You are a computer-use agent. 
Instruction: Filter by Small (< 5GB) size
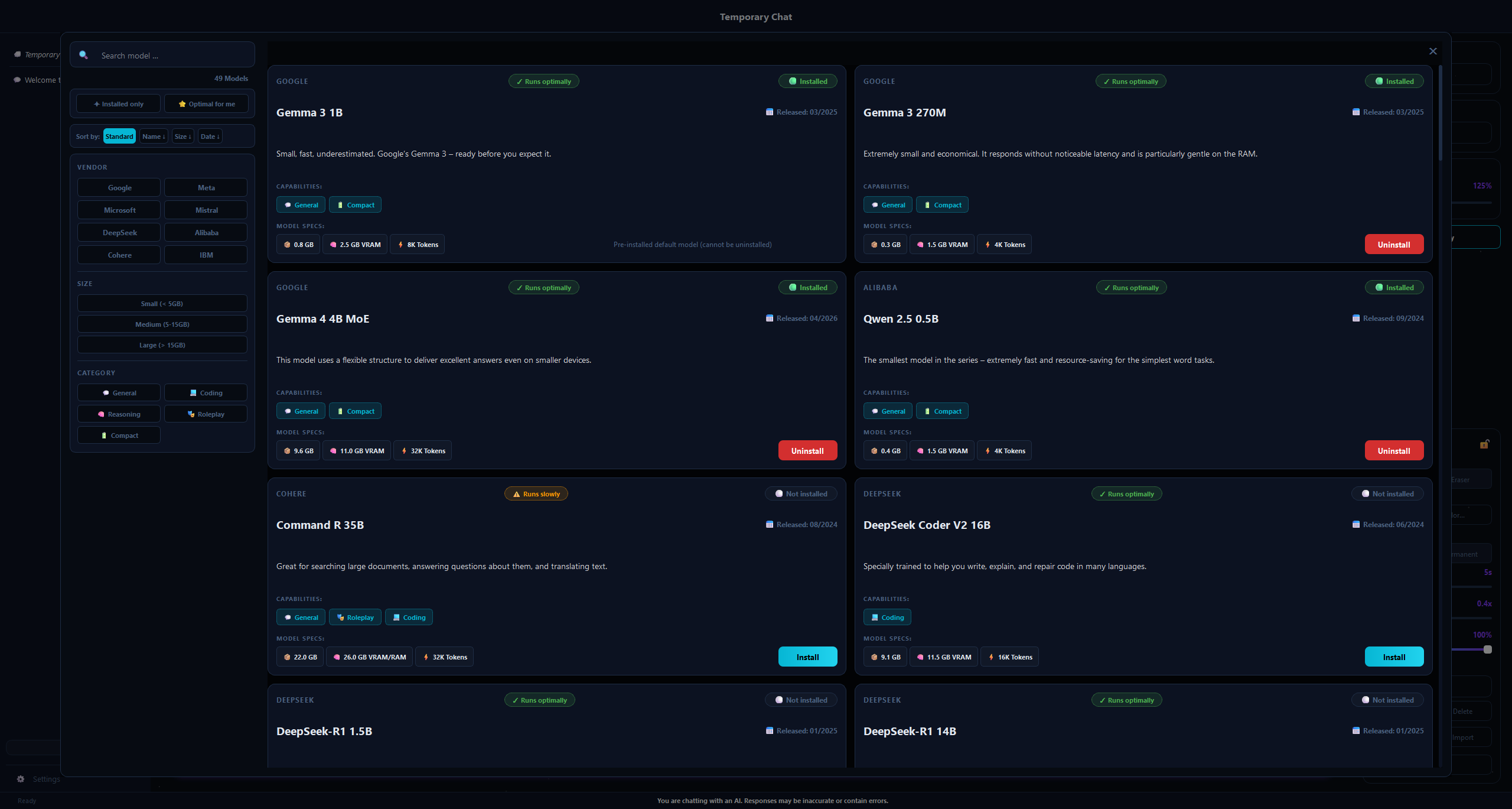(x=162, y=304)
